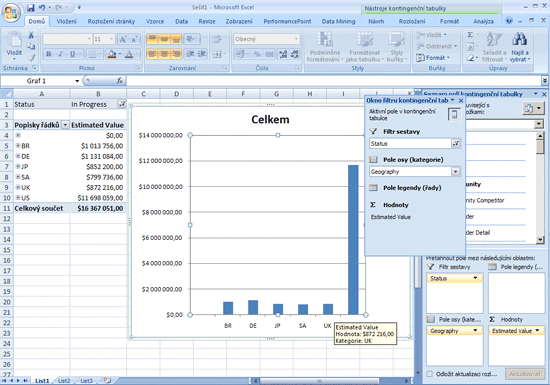
Task: Open the Vložení ribbon tab
Action: pos(67,21)
